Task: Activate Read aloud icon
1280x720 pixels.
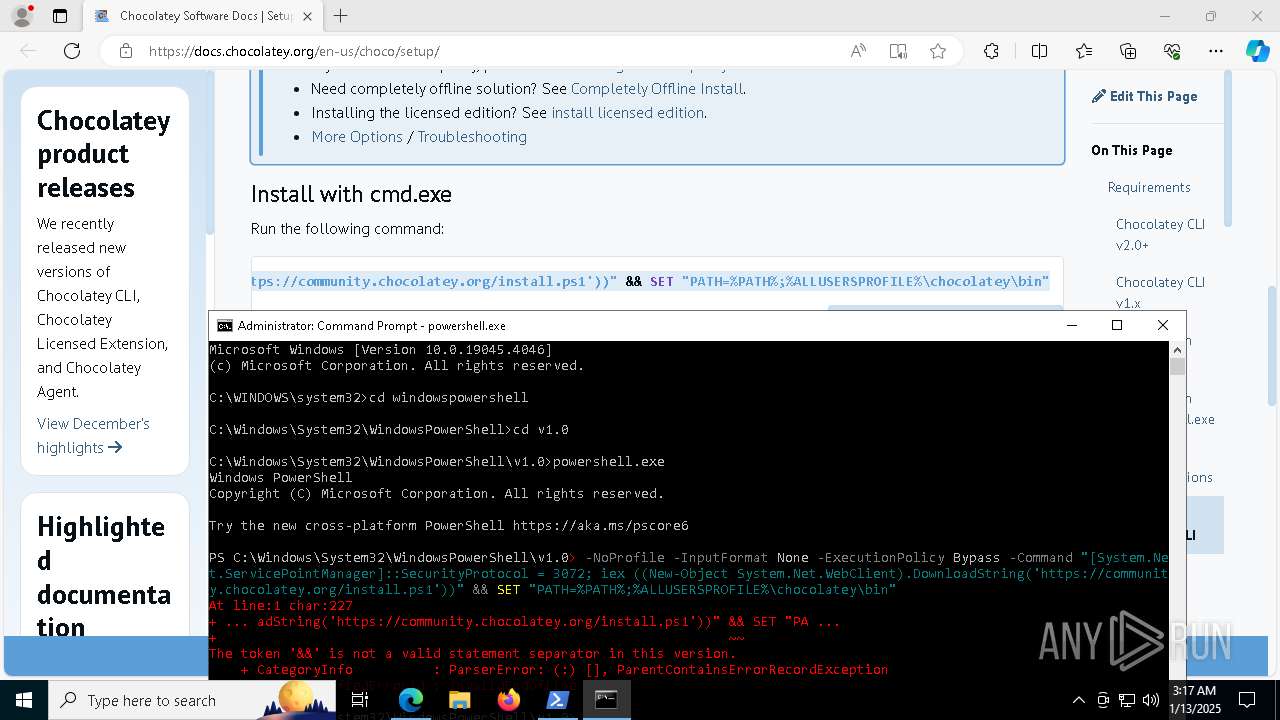Action: click(858, 51)
